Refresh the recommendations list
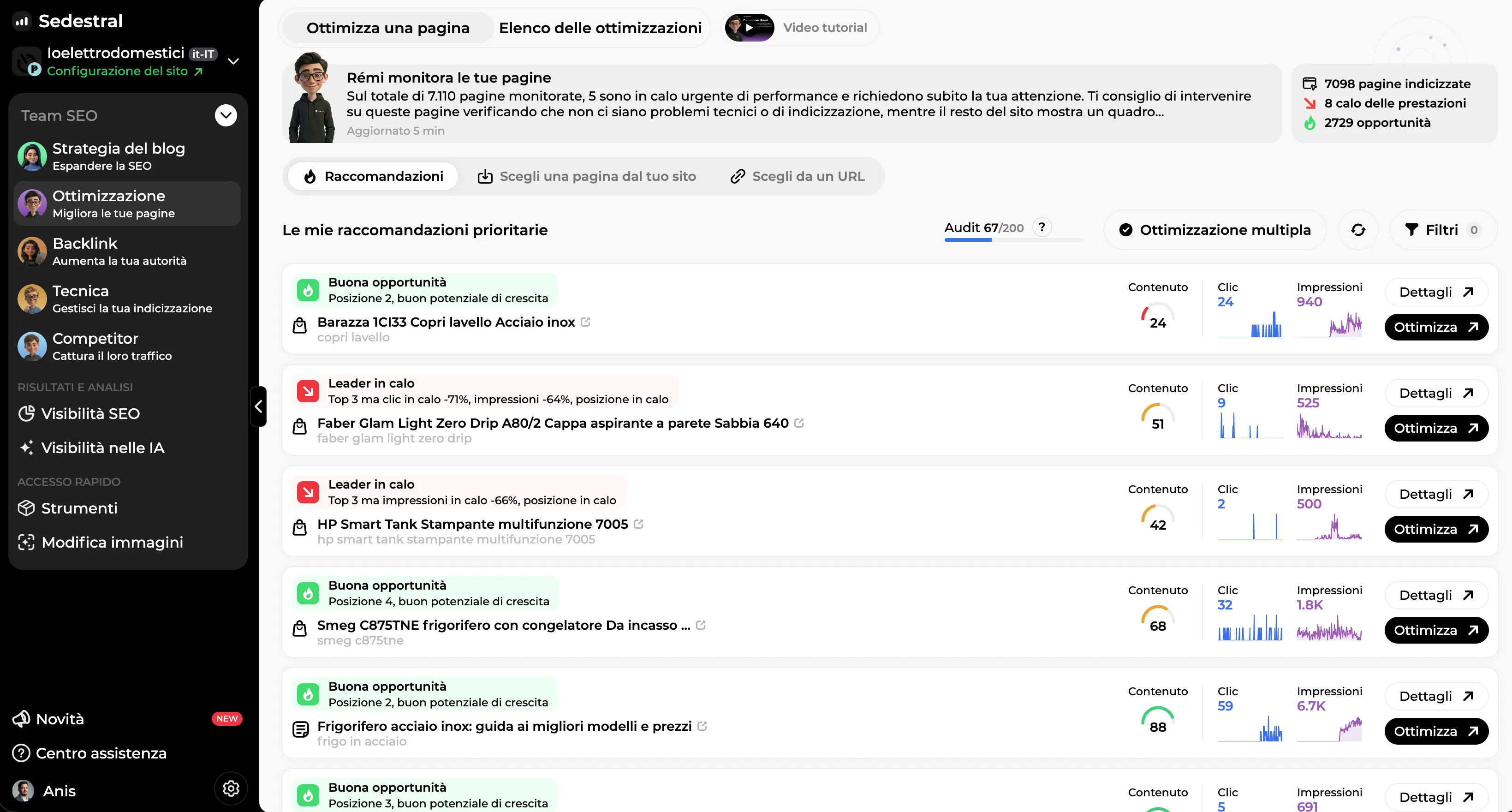Screen dimensions: 1512x812 point(1358,230)
